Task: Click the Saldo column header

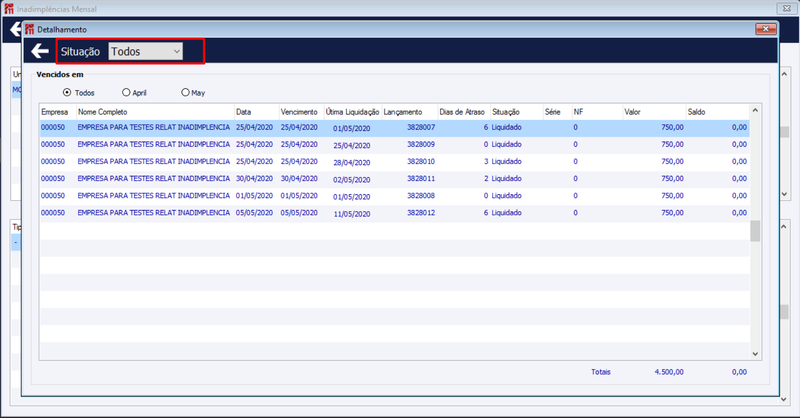Action: pos(717,112)
